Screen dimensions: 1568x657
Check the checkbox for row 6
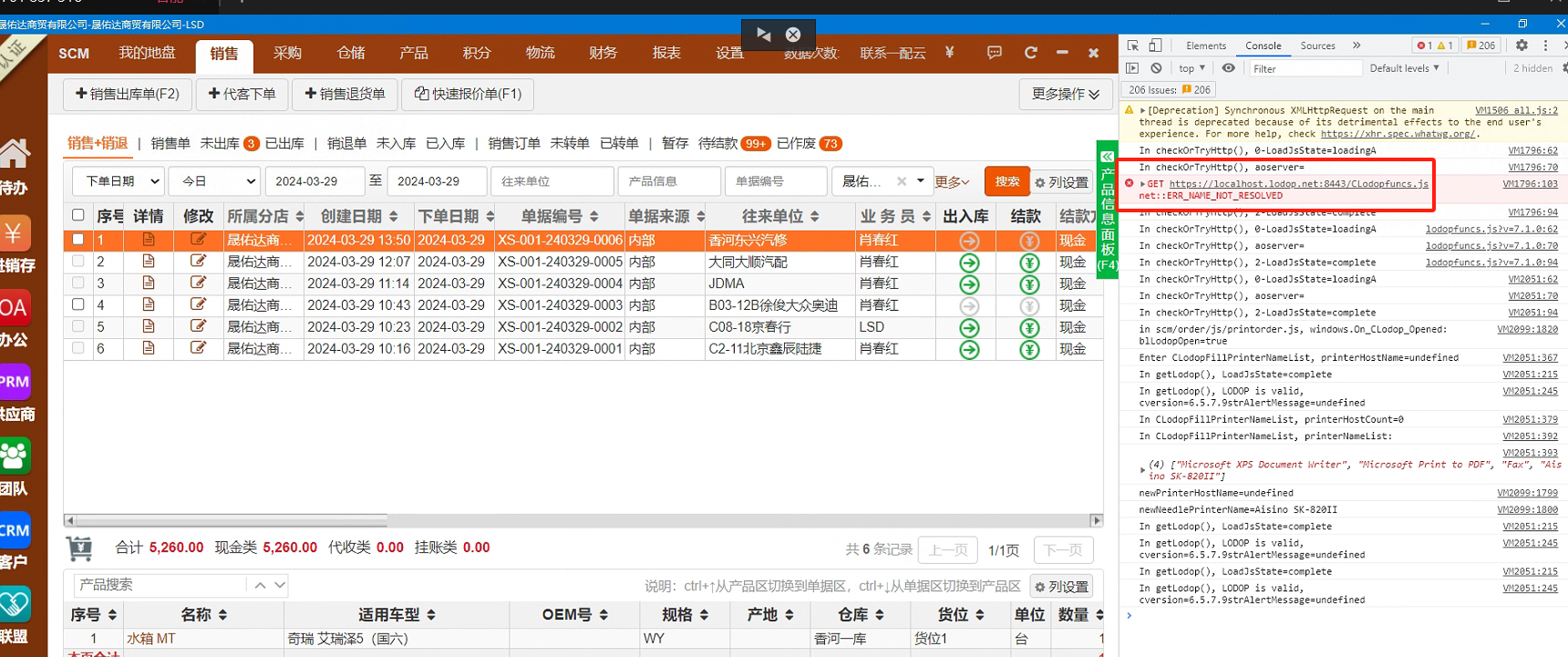click(78, 348)
